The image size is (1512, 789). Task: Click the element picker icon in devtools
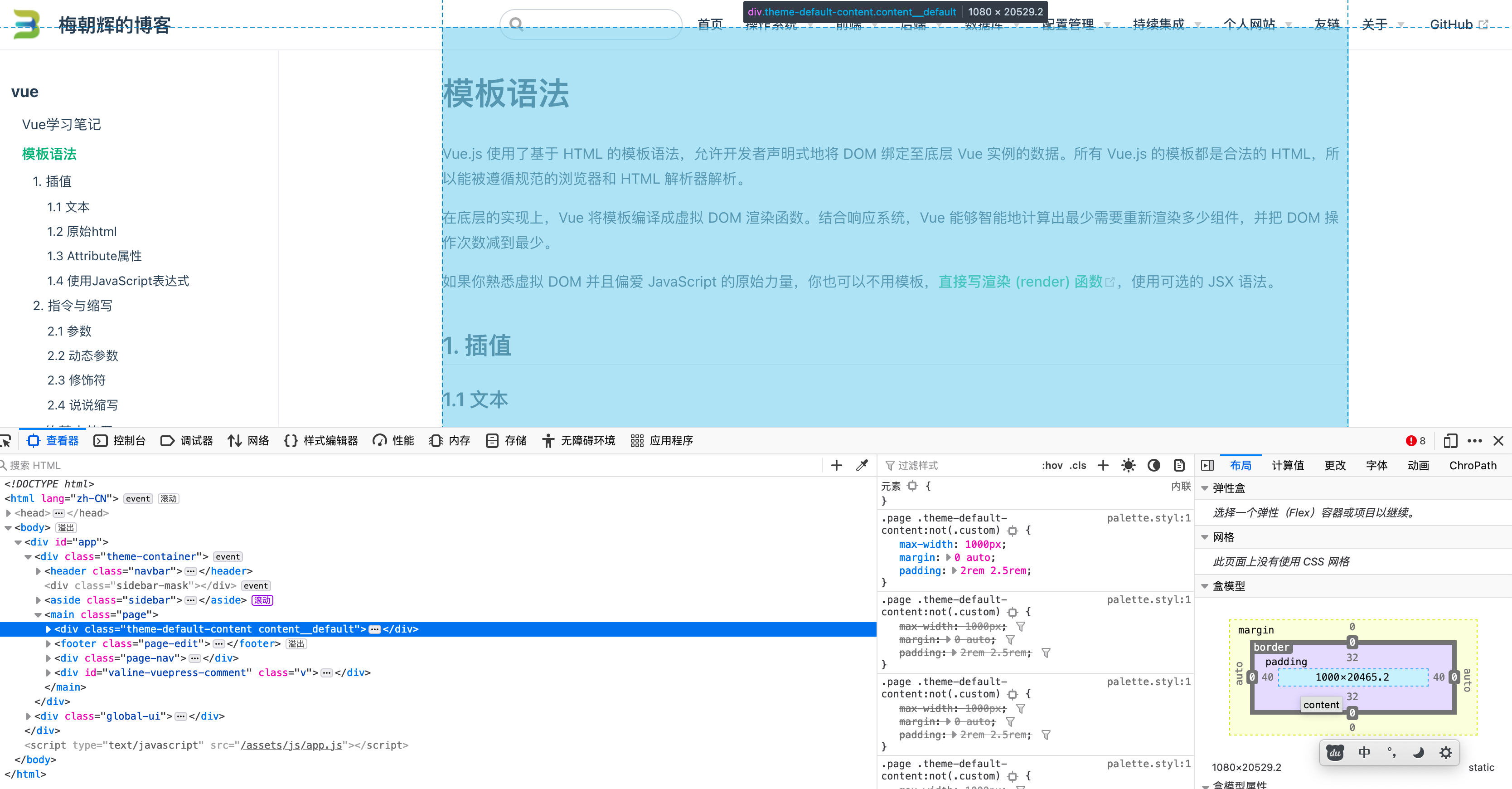tap(6, 441)
